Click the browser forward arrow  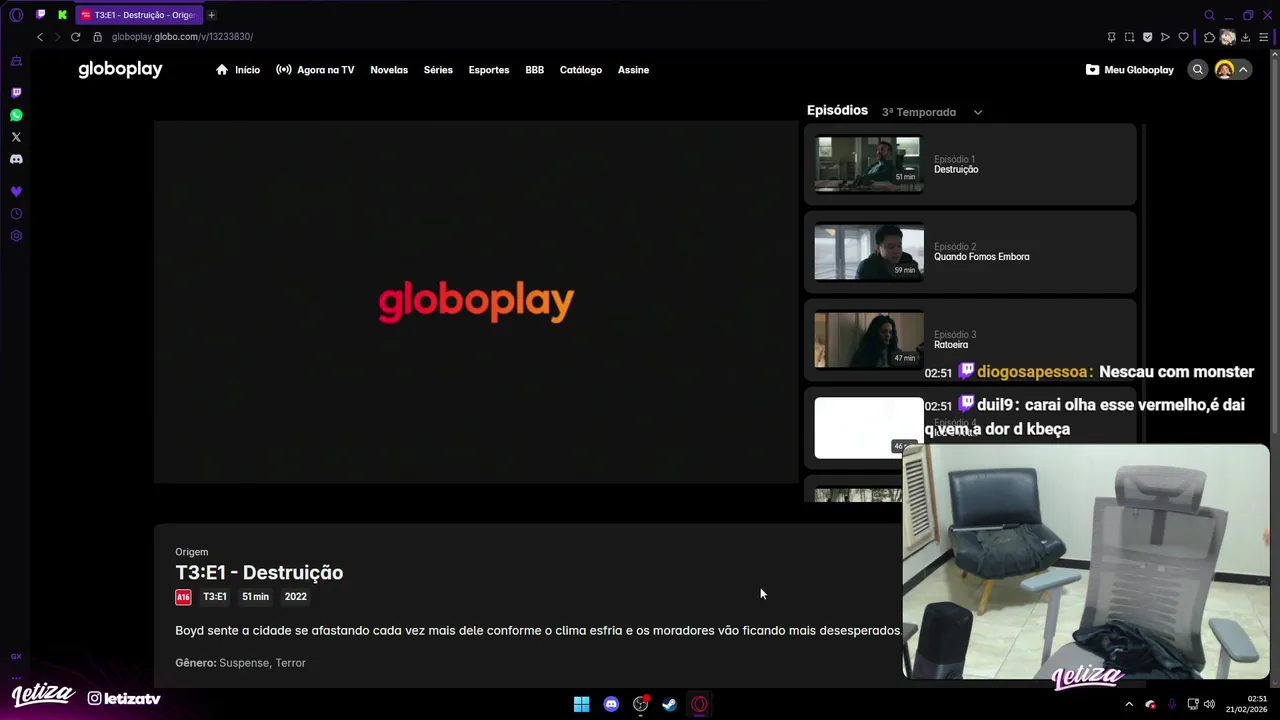pos(57,37)
